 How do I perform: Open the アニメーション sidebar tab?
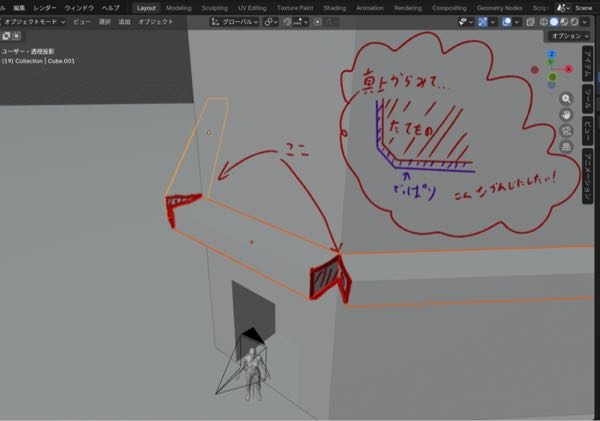[588, 176]
